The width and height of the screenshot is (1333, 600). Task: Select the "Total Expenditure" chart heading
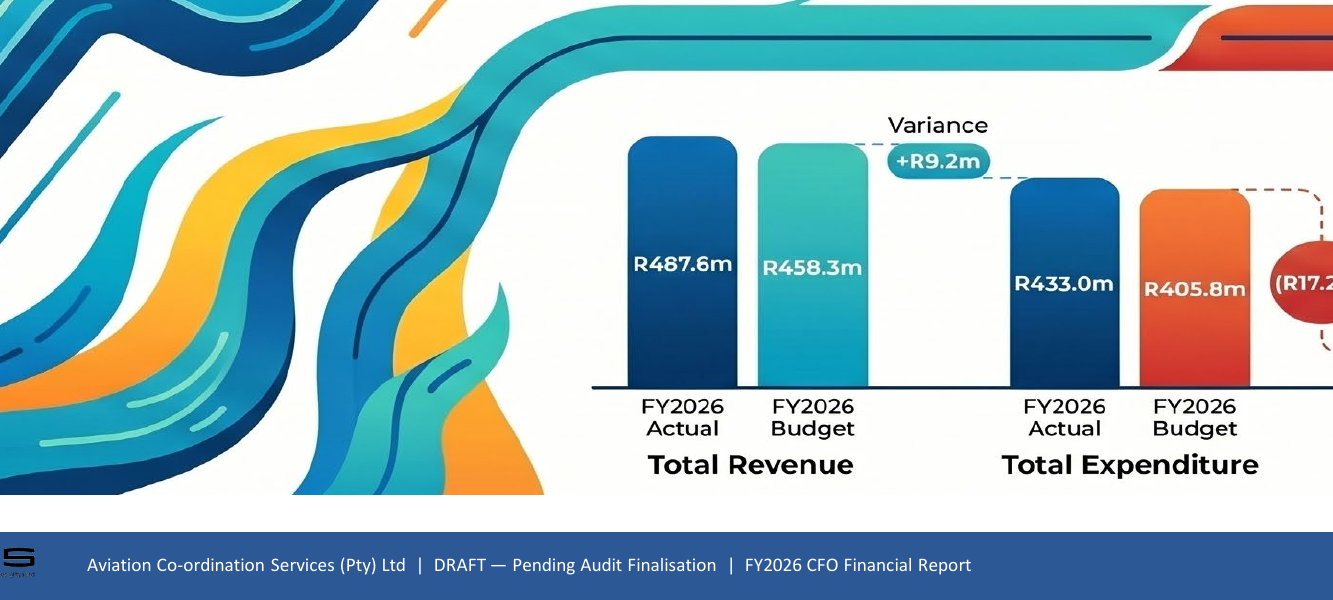pyautogui.click(x=1130, y=465)
